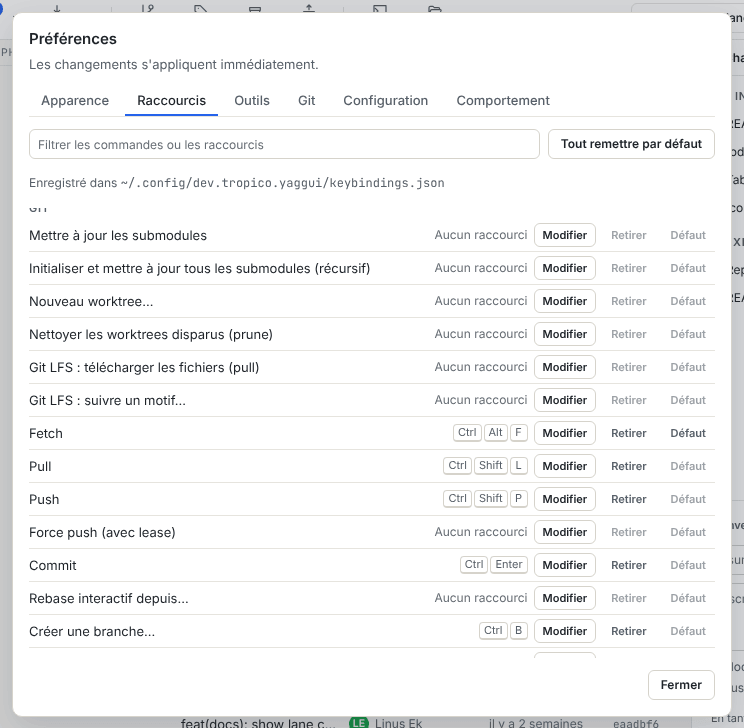Screen dimensions: 744x728
Task: Click Ctrl Shift L key combo for Pull
Action: 485,466
